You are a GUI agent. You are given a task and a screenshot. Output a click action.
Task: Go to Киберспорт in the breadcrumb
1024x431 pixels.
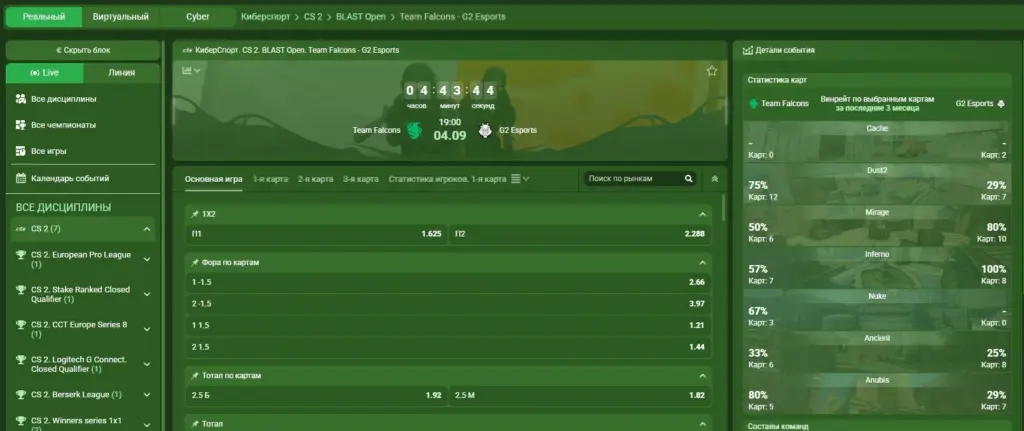(x=265, y=17)
